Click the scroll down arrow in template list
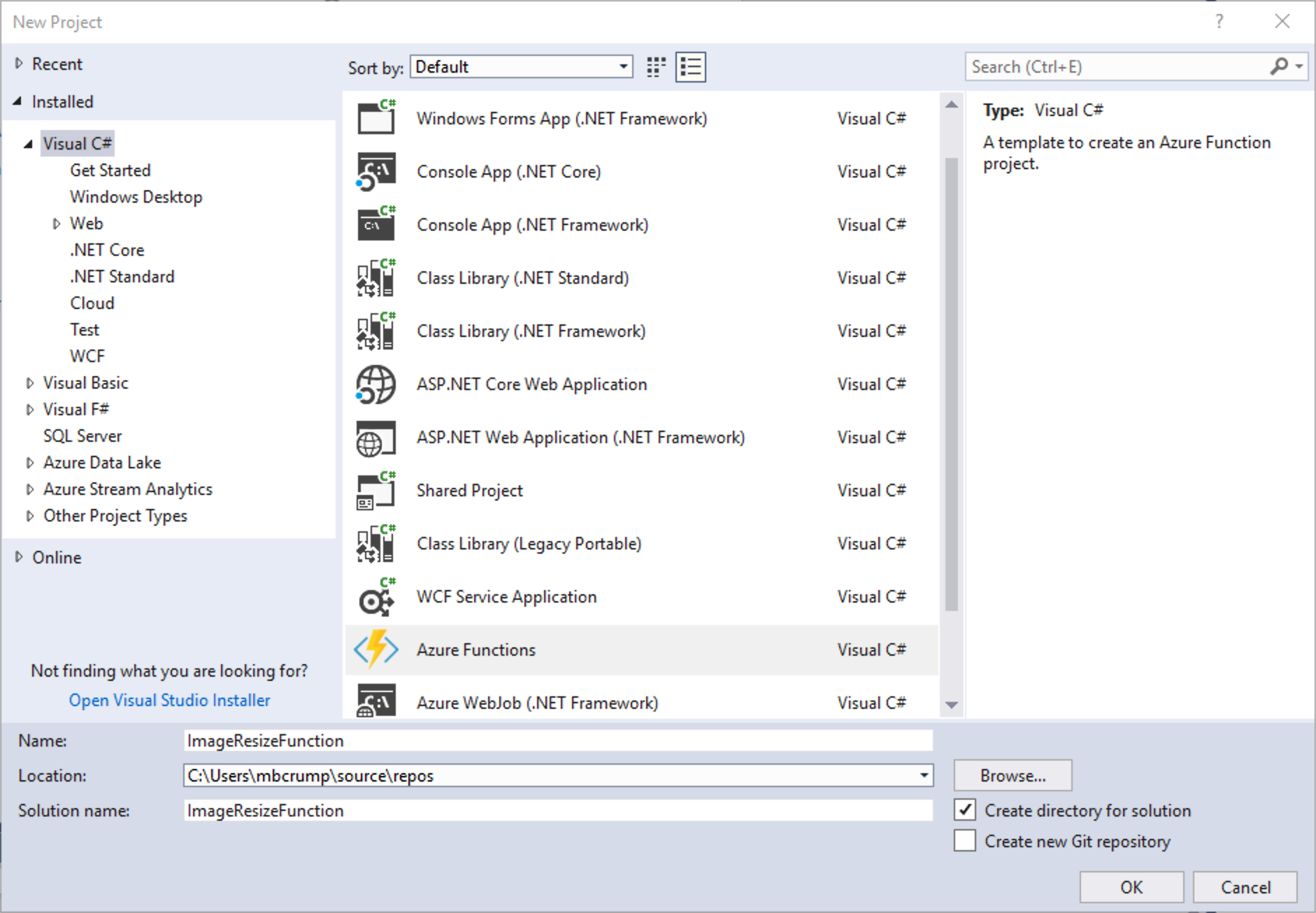The height and width of the screenshot is (913, 1316). coord(952,705)
